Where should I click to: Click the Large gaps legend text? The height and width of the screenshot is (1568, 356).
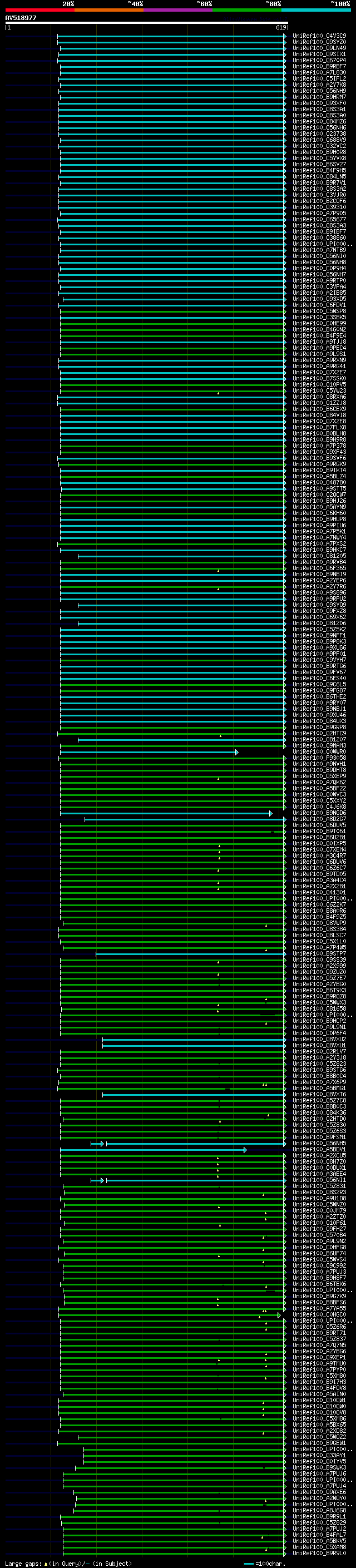pyautogui.click(x=68, y=1563)
